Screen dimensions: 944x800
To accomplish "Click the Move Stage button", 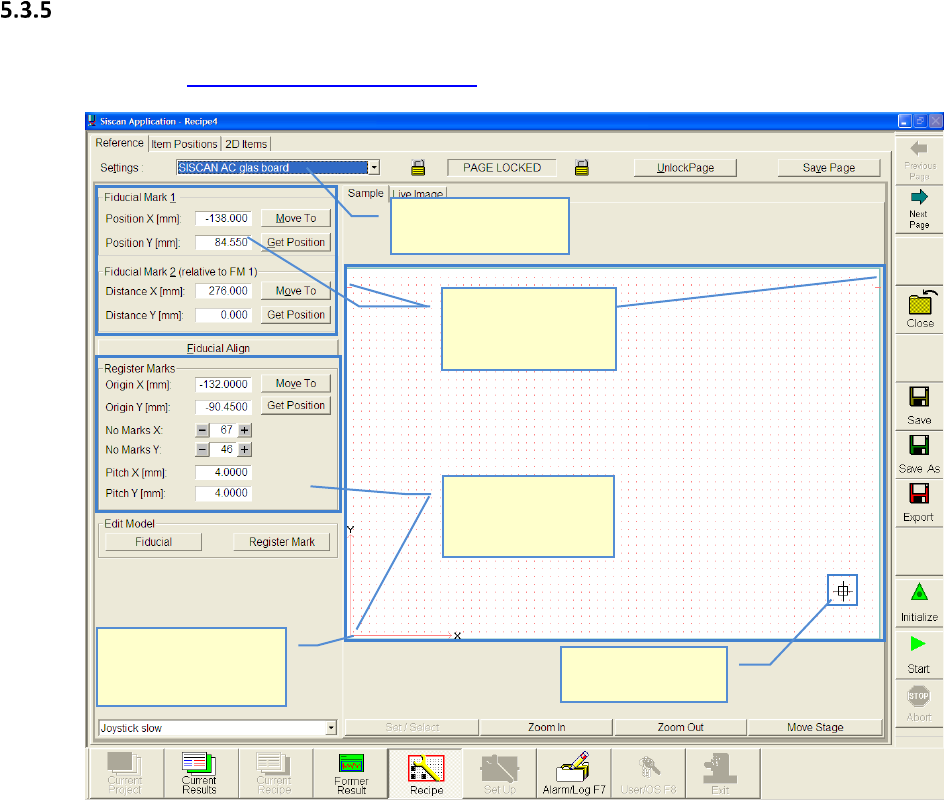I will click(x=815, y=727).
